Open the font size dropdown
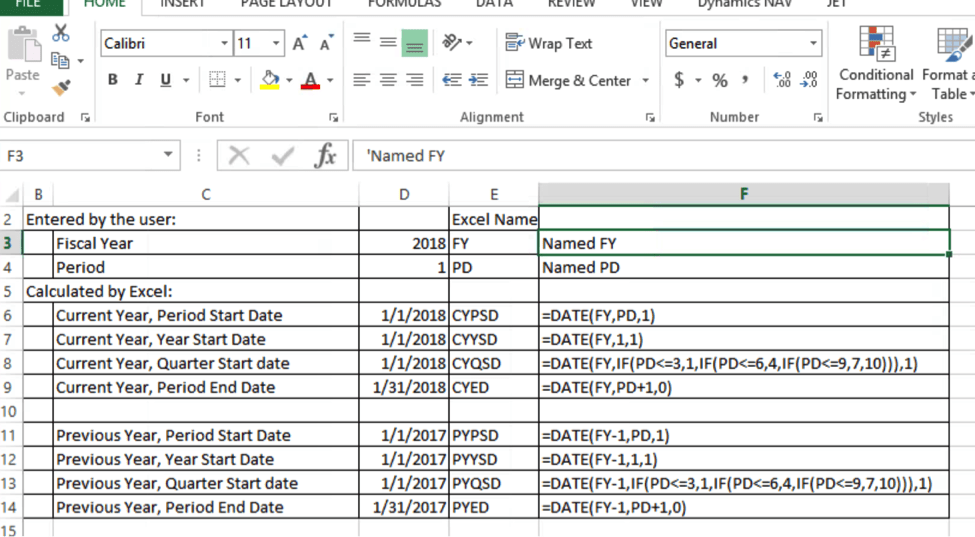The image size is (975, 537). point(276,44)
